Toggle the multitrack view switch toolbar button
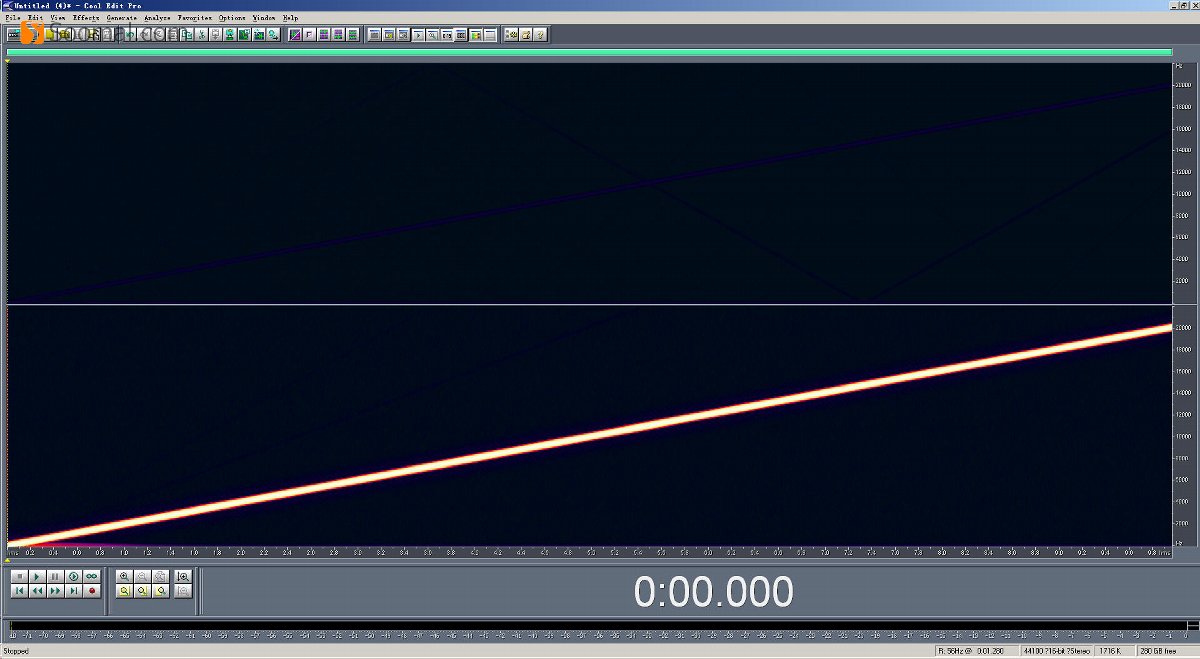 pos(14,34)
